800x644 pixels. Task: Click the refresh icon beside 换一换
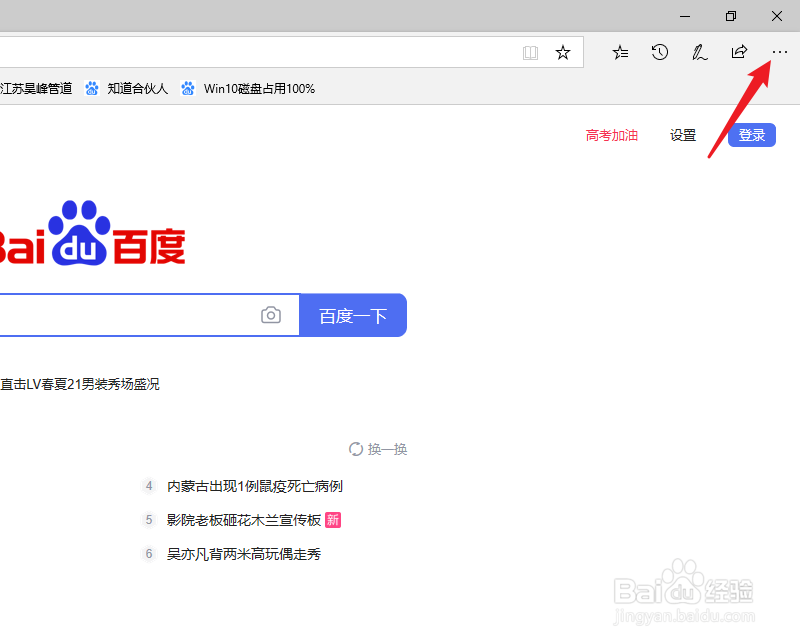click(x=356, y=449)
